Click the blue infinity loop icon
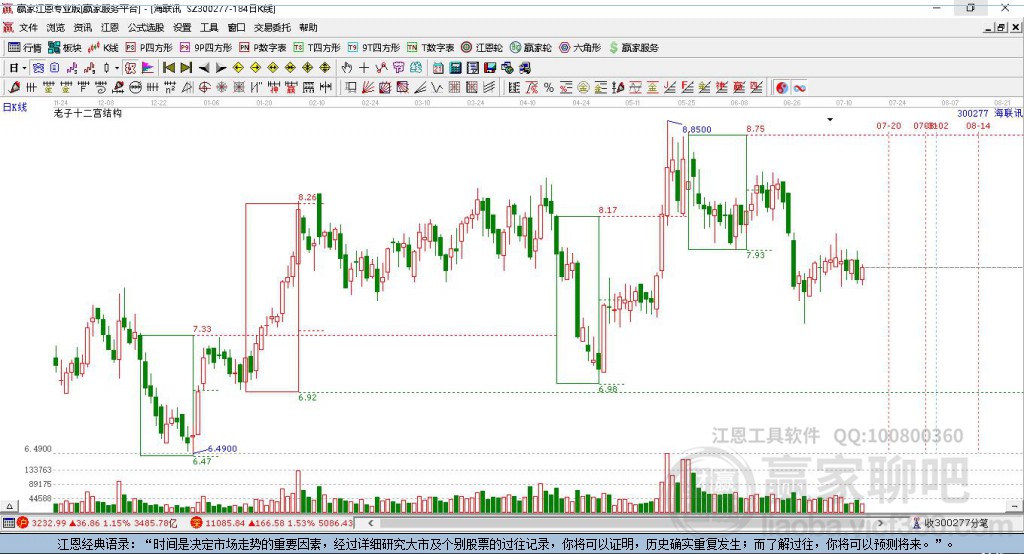1024x554 pixels. tap(799, 88)
